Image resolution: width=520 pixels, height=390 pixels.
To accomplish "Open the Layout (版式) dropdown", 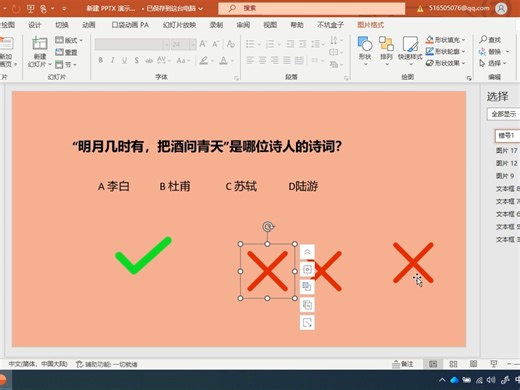I will (x=69, y=40).
